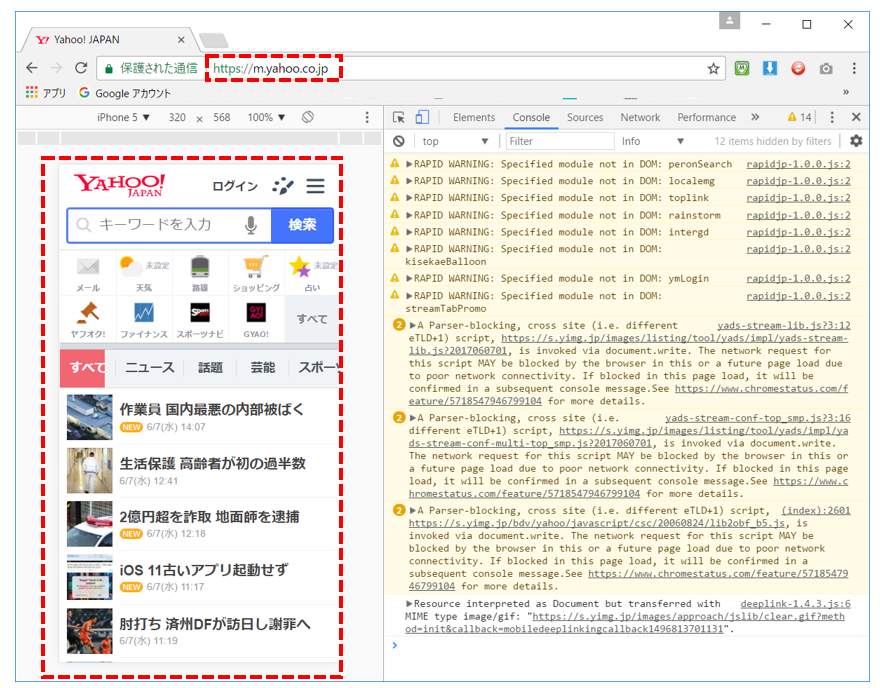Click the Yahoo sparkle dots icon

[283, 186]
